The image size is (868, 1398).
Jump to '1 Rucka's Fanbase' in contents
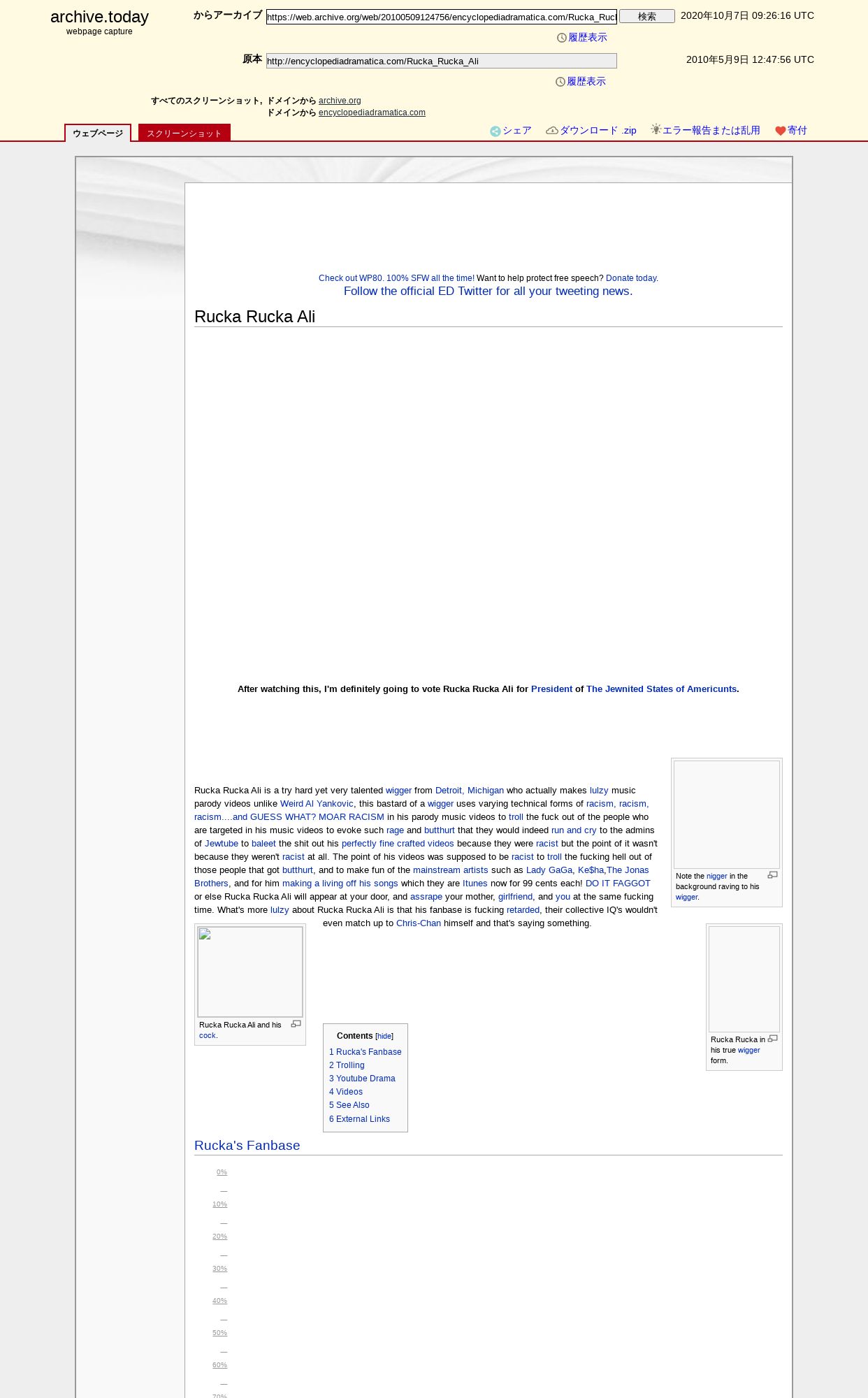tap(366, 1052)
